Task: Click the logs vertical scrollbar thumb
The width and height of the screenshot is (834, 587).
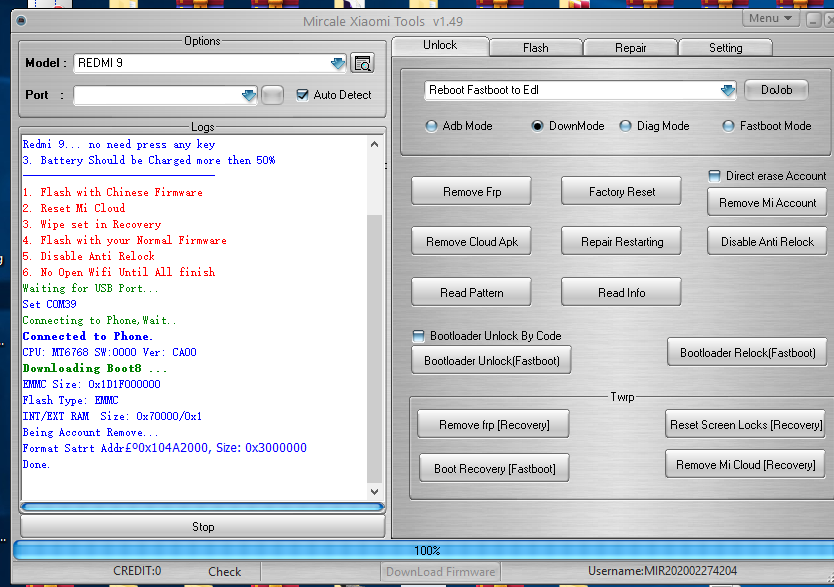Action: [x=374, y=348]
